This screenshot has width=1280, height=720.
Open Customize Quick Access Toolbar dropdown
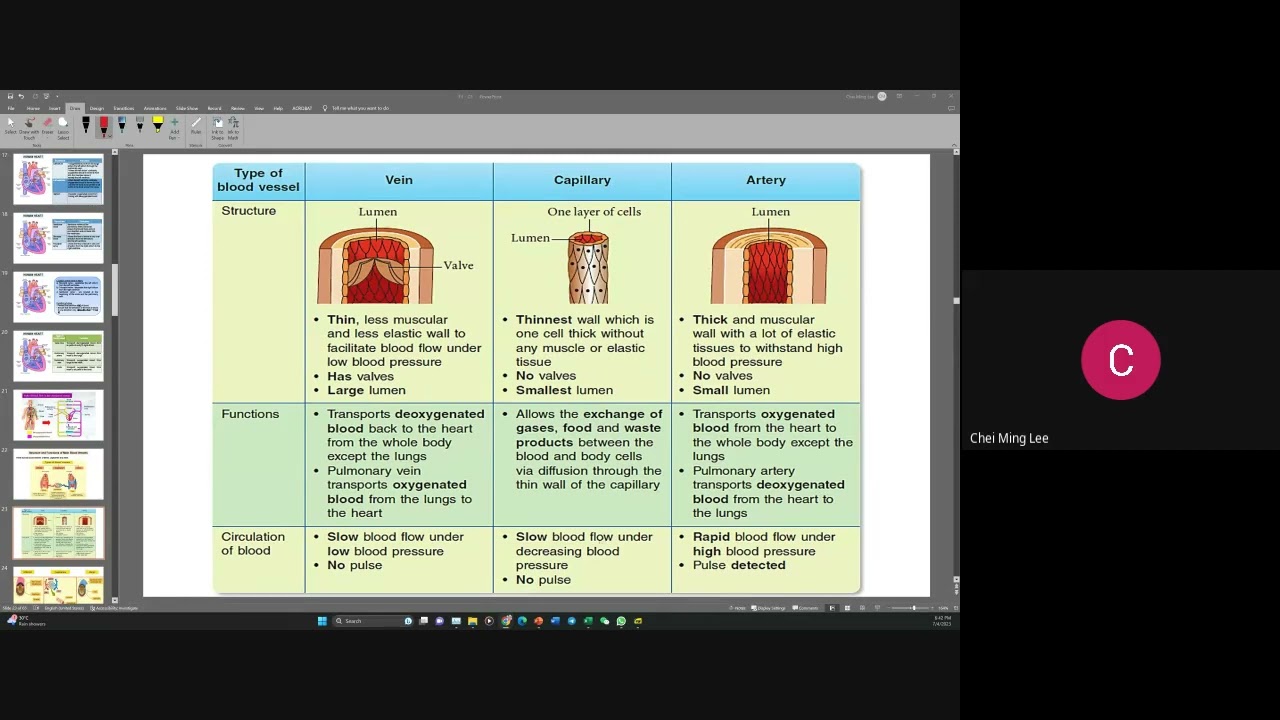tap(57, 96)
